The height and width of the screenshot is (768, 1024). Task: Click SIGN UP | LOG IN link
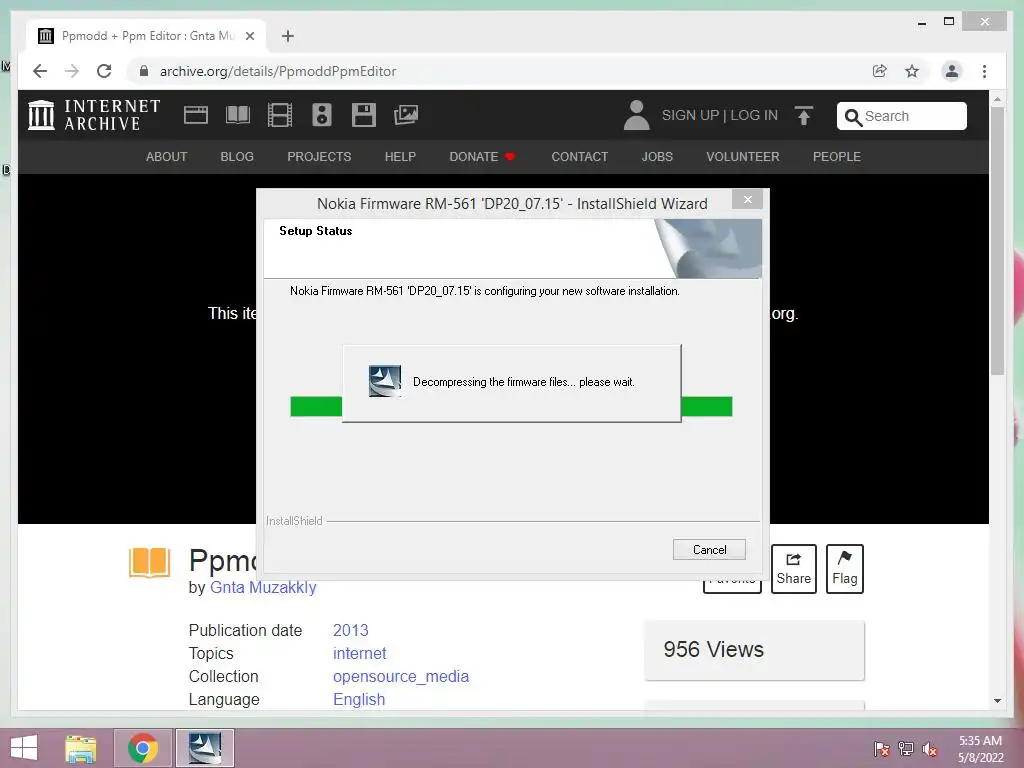[720, 115]
